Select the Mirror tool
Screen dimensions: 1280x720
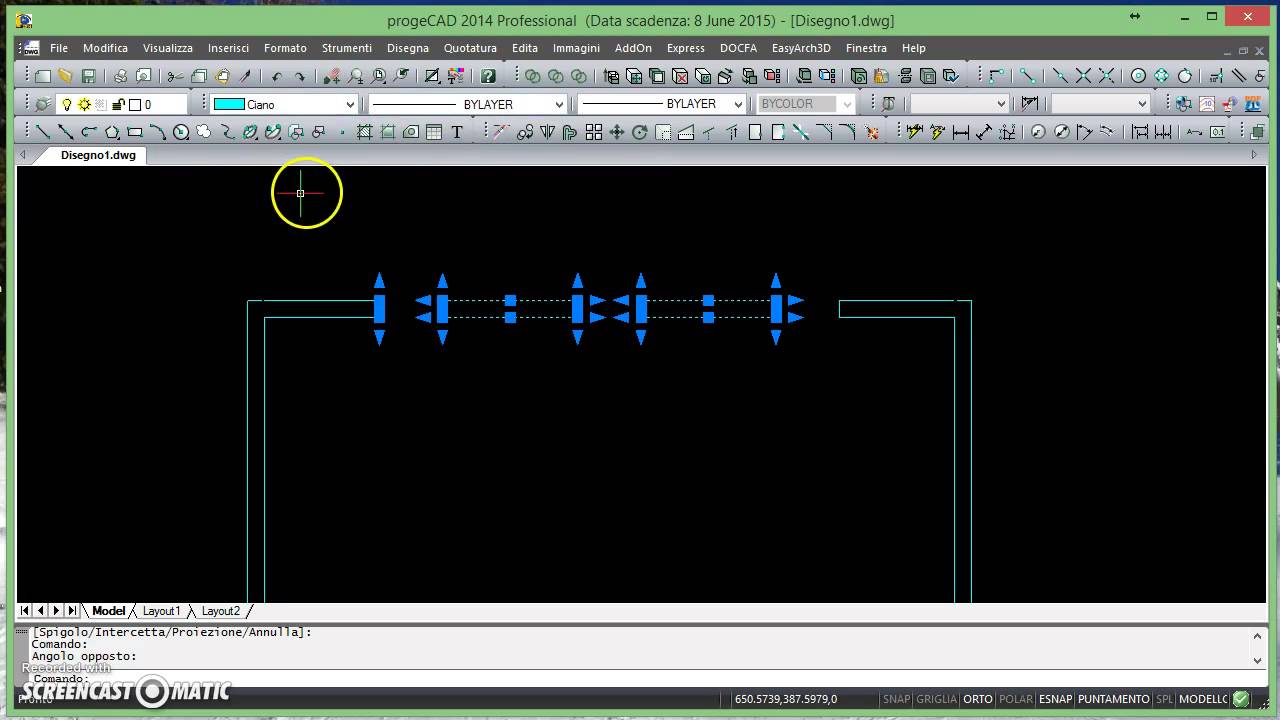547,132
